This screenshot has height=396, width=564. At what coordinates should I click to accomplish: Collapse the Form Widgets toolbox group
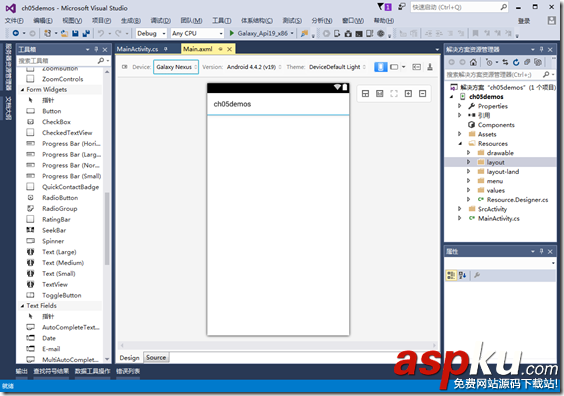pyautogui.click(x=22, y=90)
